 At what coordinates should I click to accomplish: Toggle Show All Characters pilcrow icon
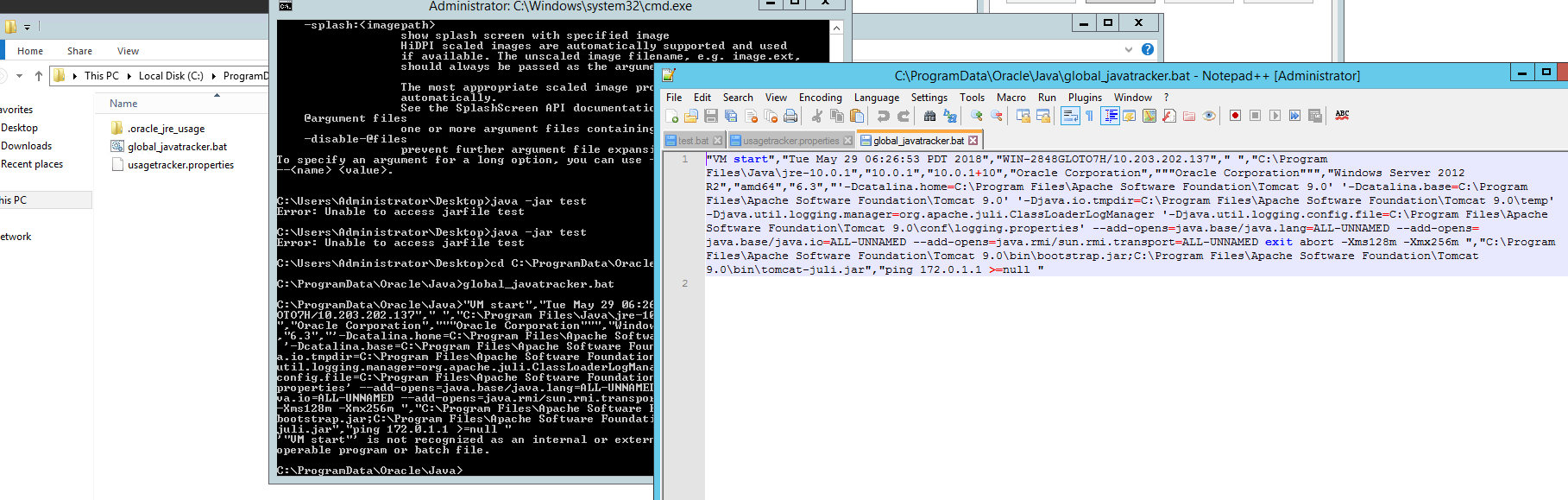pyautogui.click(x=1089, y=116)
